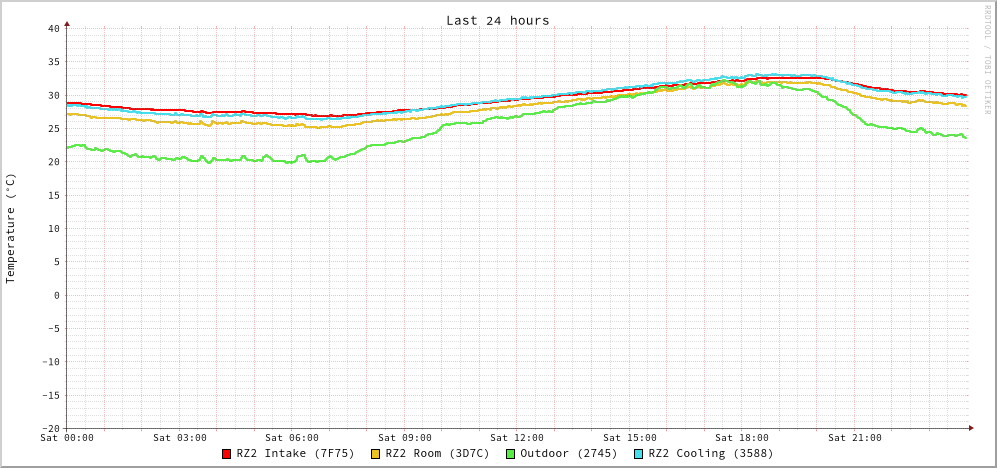Click the red RZ2 Intake legend swatch

[226, 454]
